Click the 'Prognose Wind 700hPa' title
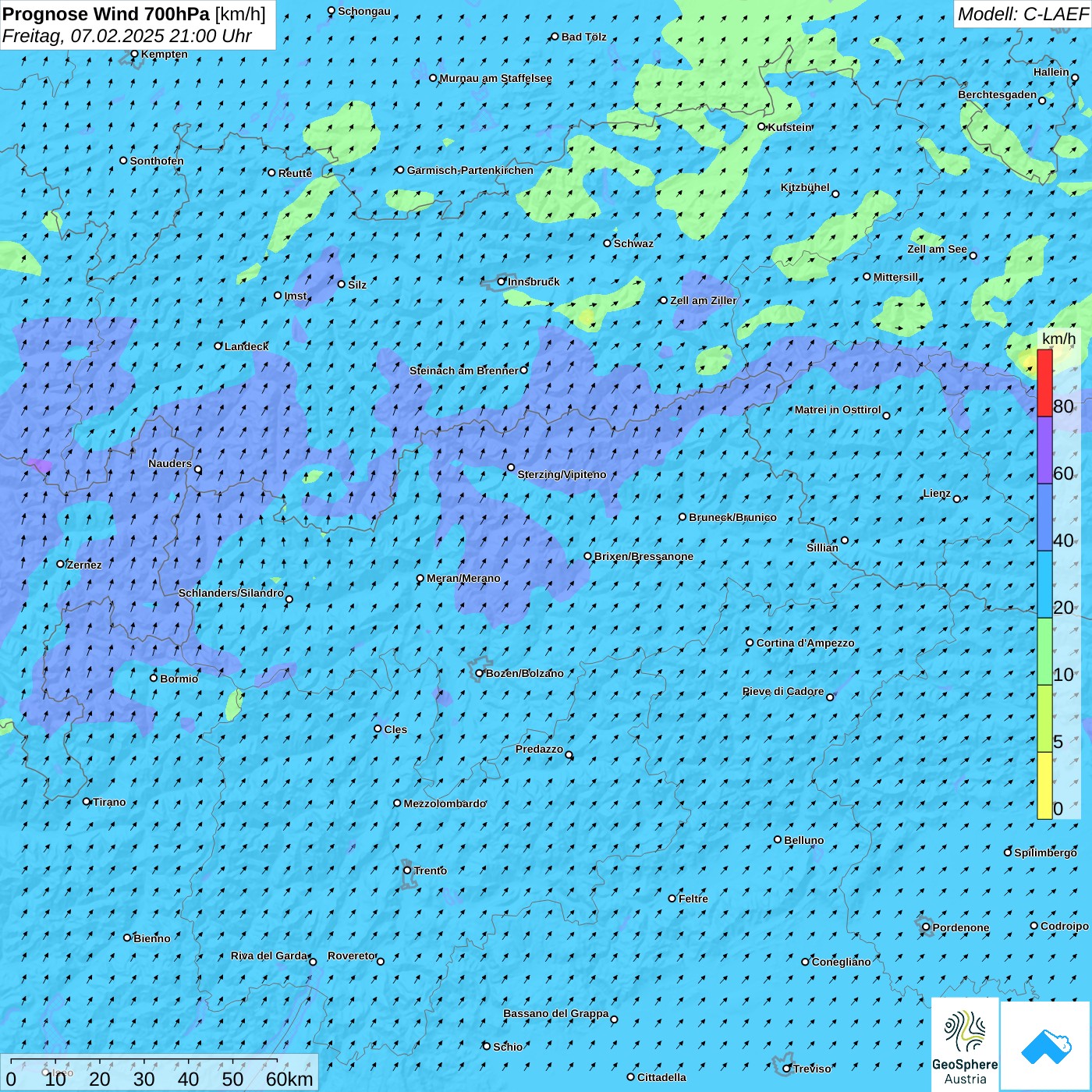Screen dimensions: 1092x1092 point(106,14)
